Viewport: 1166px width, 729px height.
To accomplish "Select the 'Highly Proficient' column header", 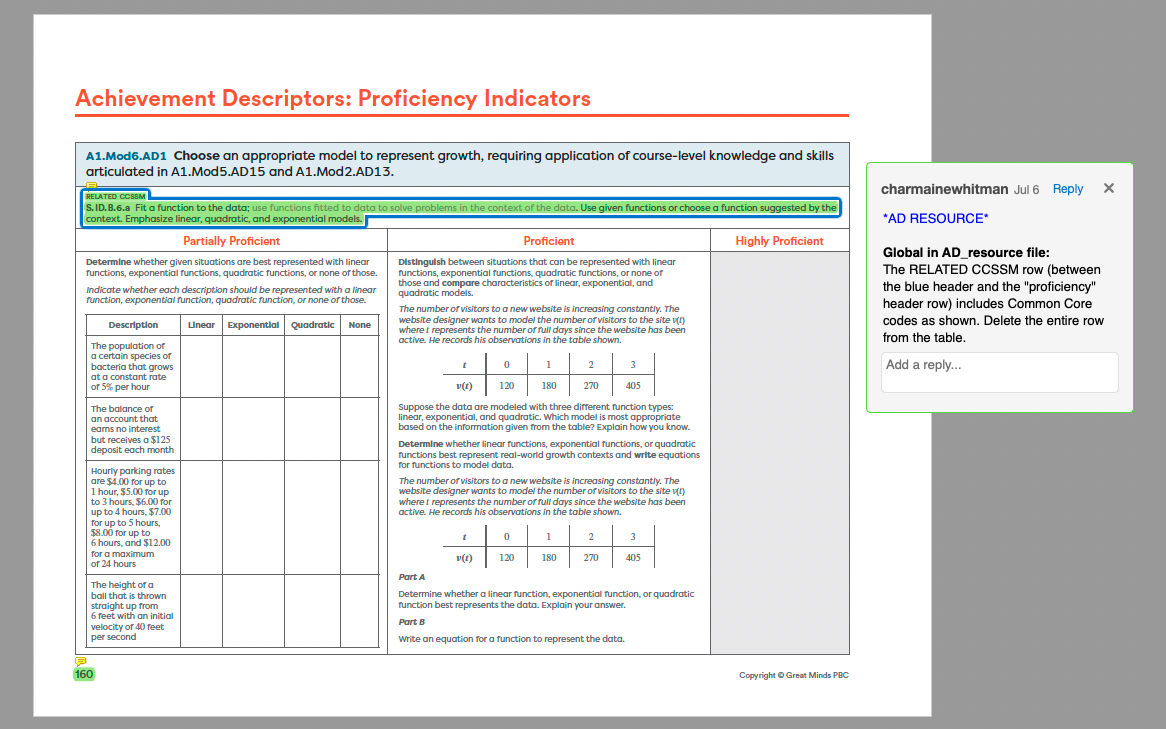I will tap(779, 241).
